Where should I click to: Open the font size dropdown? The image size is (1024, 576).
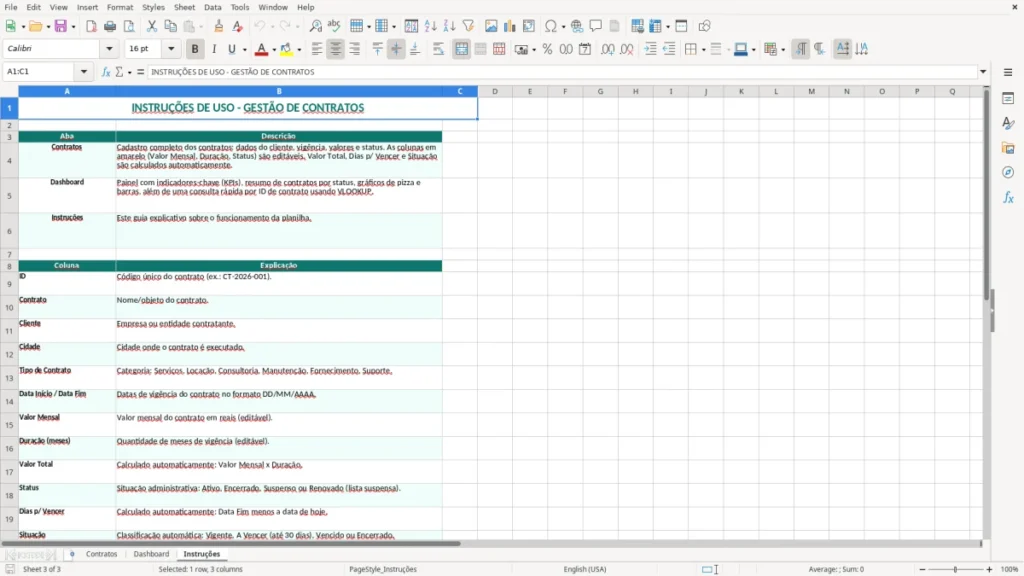(x=171, y=48)
